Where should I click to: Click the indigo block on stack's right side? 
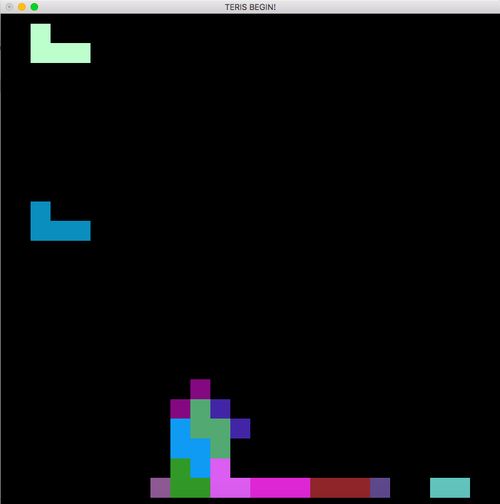pyautogui.click(x=220, y=409)
